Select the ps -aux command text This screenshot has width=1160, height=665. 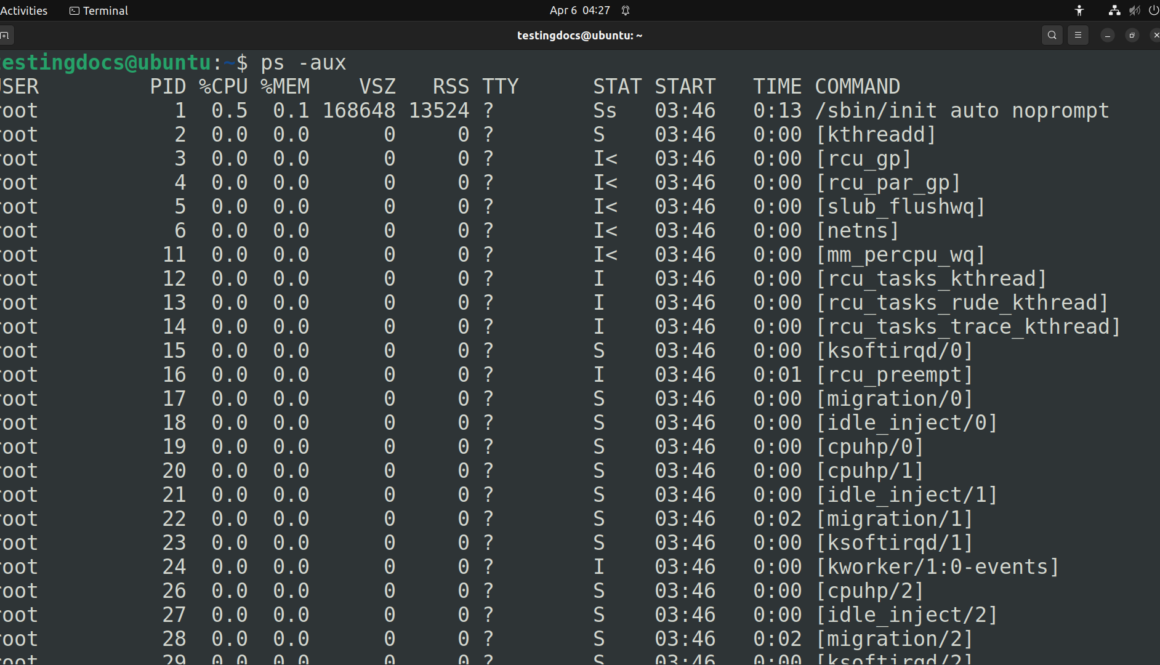tap(304, 62)
